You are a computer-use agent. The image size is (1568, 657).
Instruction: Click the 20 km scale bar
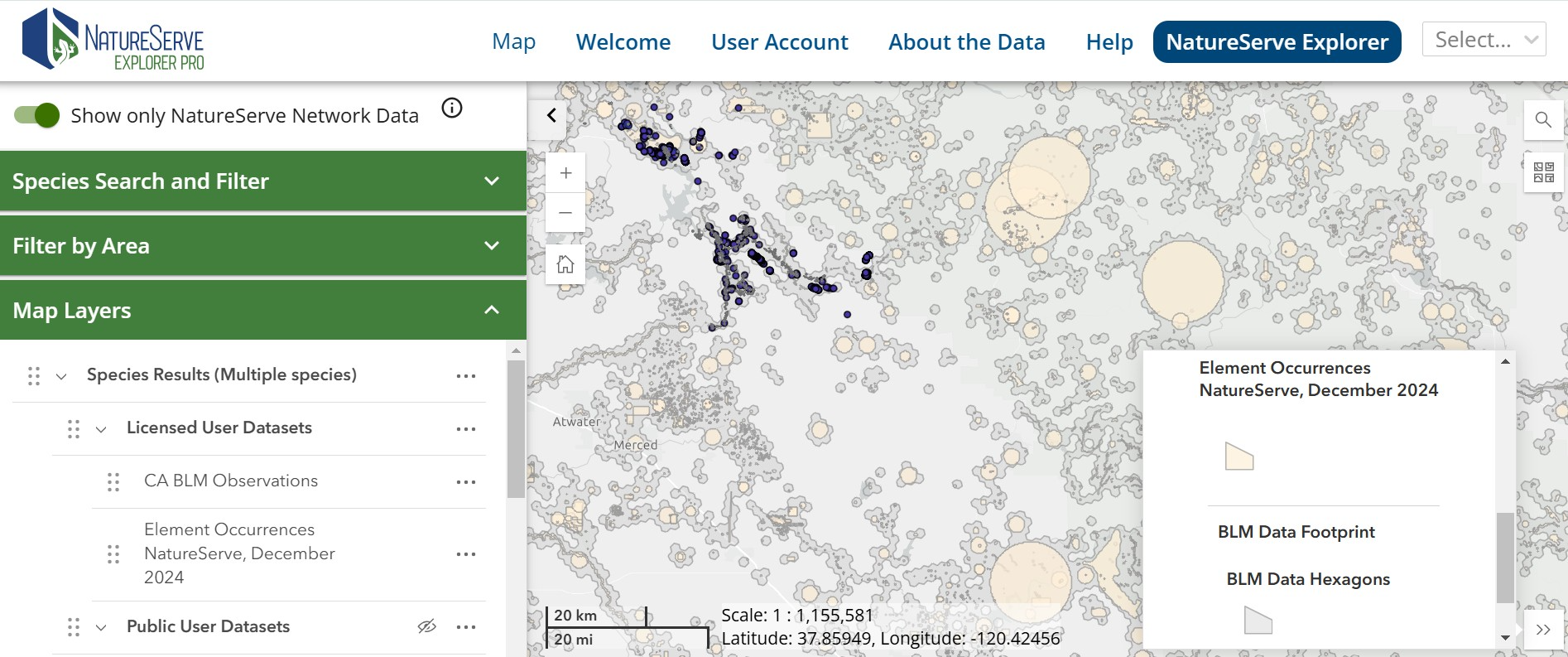pyautogui.click(x=596, y=616)
